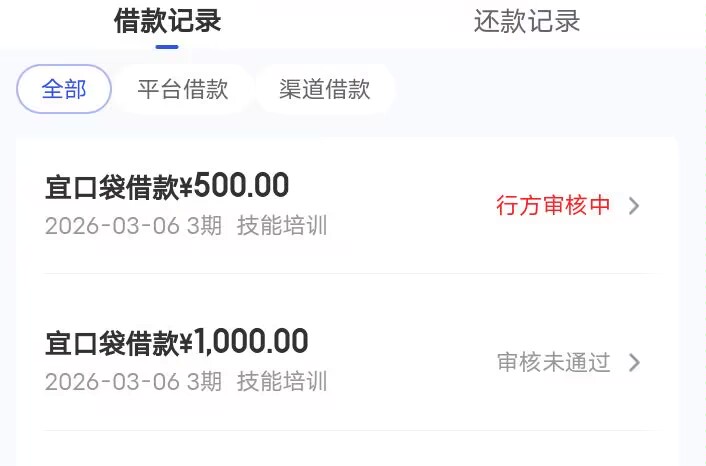Screen dimensions: 706x466
Task: Tap 技能培训 label on the ¥1,000.00 loan
Action: 282,382
